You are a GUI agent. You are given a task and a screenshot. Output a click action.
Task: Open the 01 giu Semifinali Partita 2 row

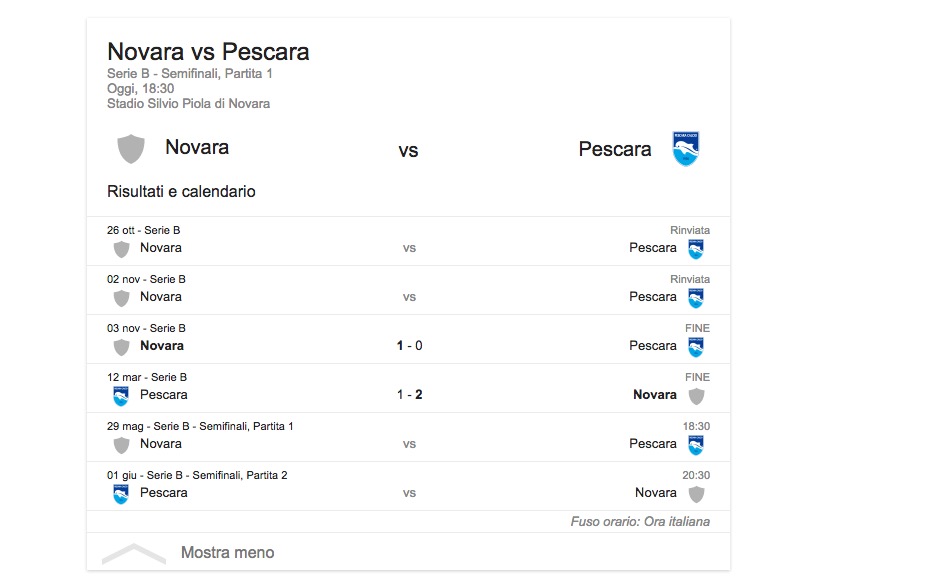pyautogui.click(x=409, y=486)
